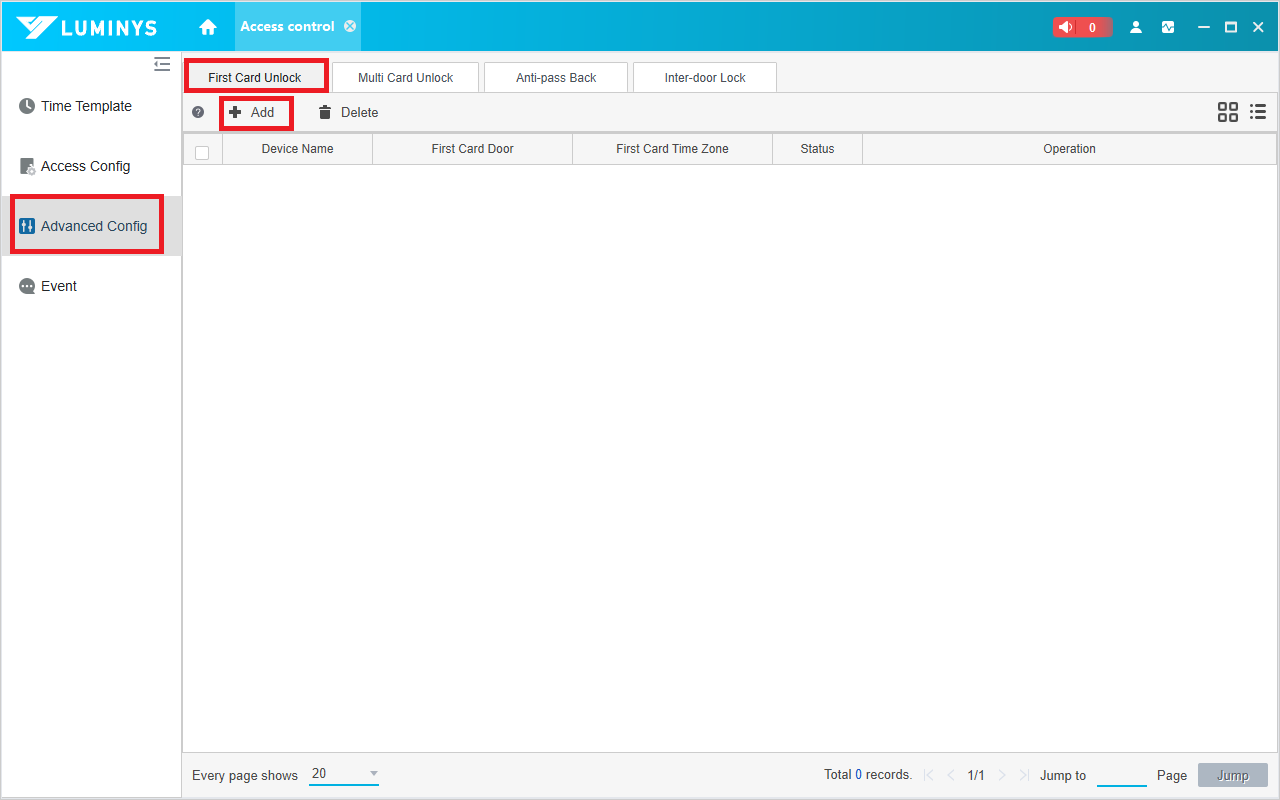Open the page size dropdown
This screenshot has width=1280, height=800.
click(x=344, y=774)
